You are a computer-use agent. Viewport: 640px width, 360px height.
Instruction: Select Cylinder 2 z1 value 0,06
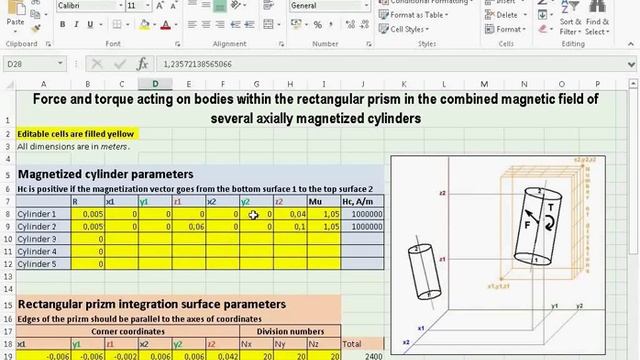pyautogui.click(x=189, y=227)
